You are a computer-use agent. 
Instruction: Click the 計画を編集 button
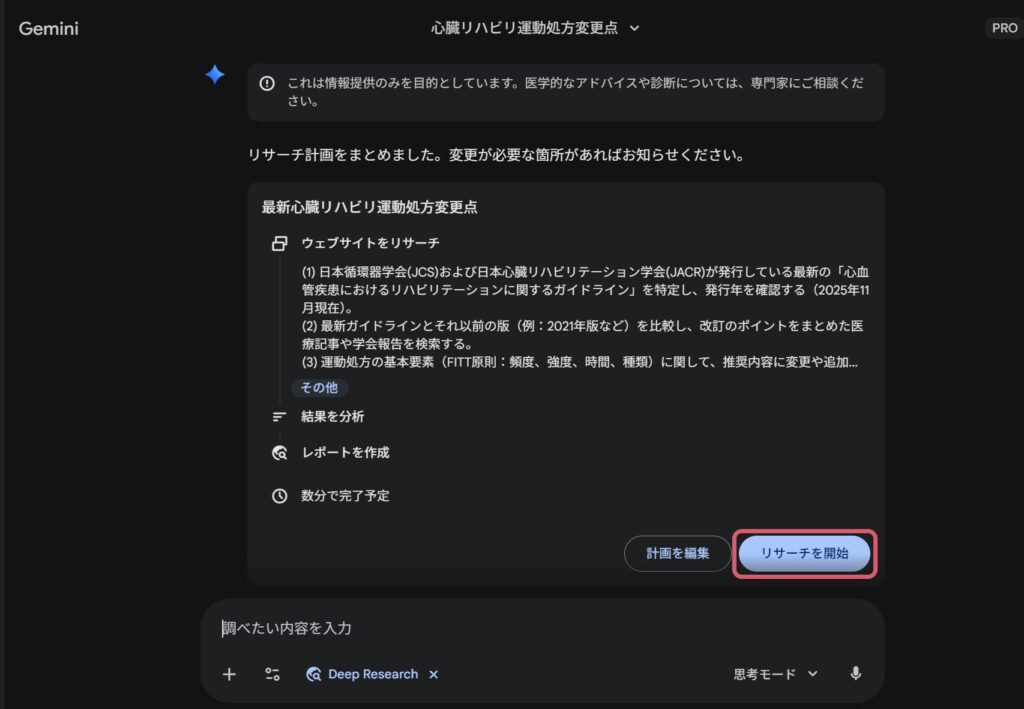click(x=677, y=554)
